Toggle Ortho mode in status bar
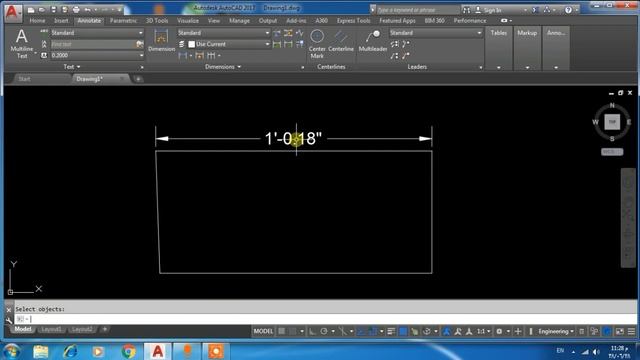640x360 pixels. (312, 331)
